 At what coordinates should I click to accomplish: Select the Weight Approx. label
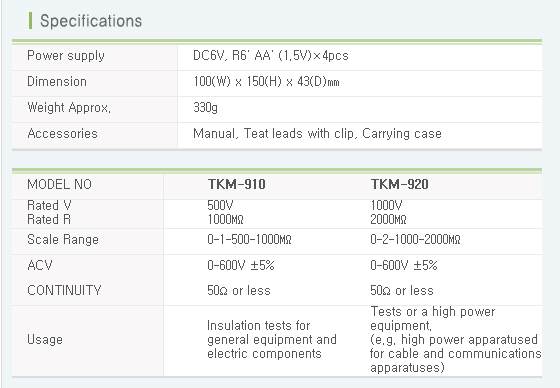coord(69,108)
